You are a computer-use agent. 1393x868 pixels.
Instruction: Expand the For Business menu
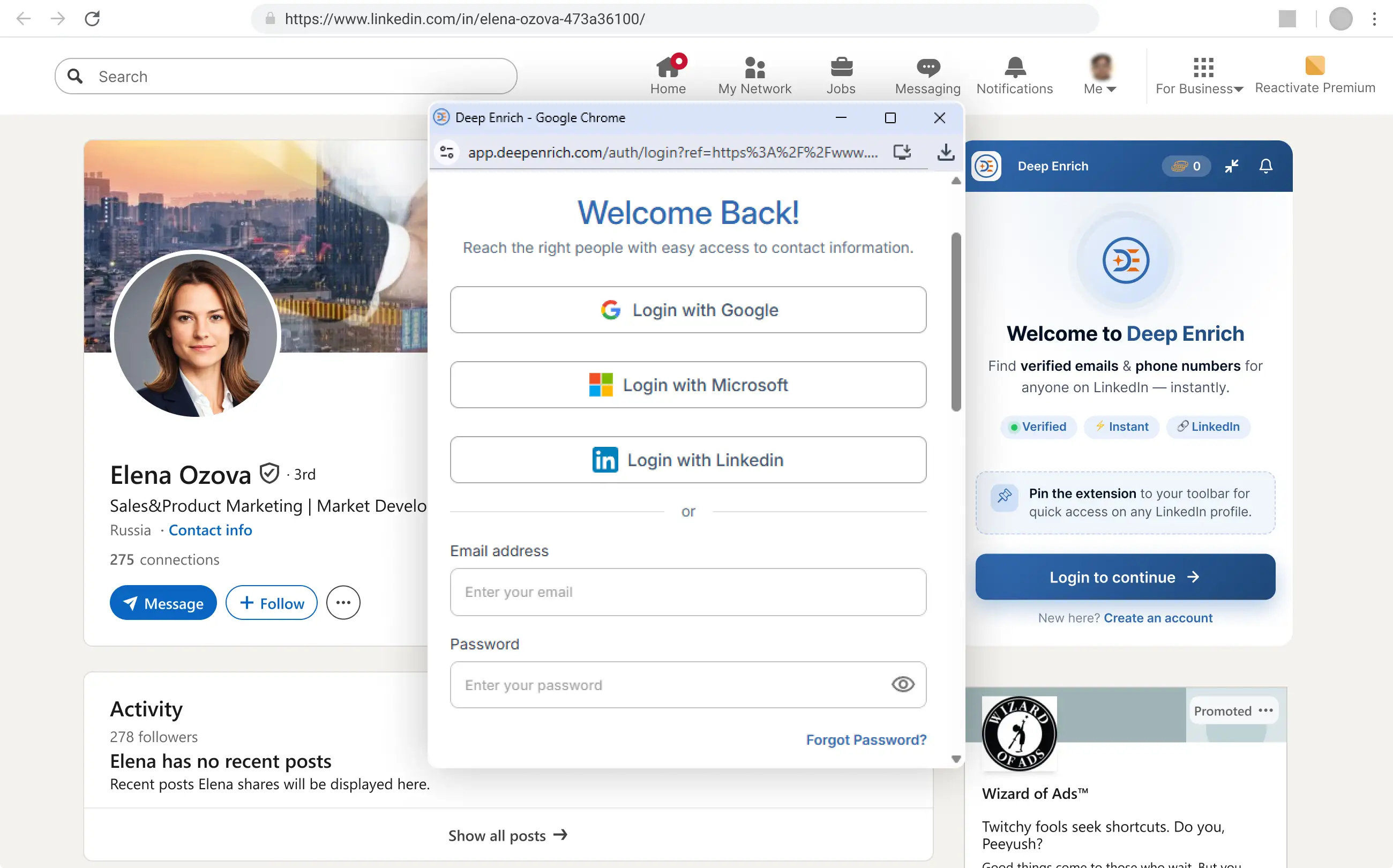[1199, 75]
